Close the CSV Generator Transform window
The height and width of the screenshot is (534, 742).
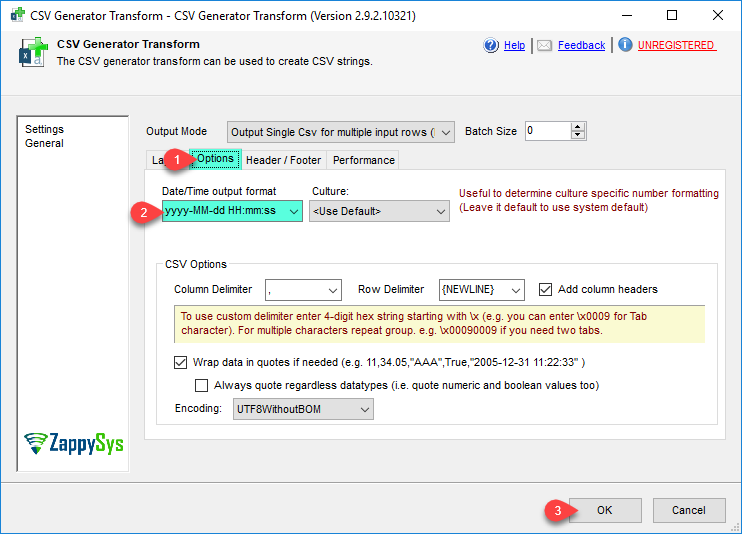717,15
